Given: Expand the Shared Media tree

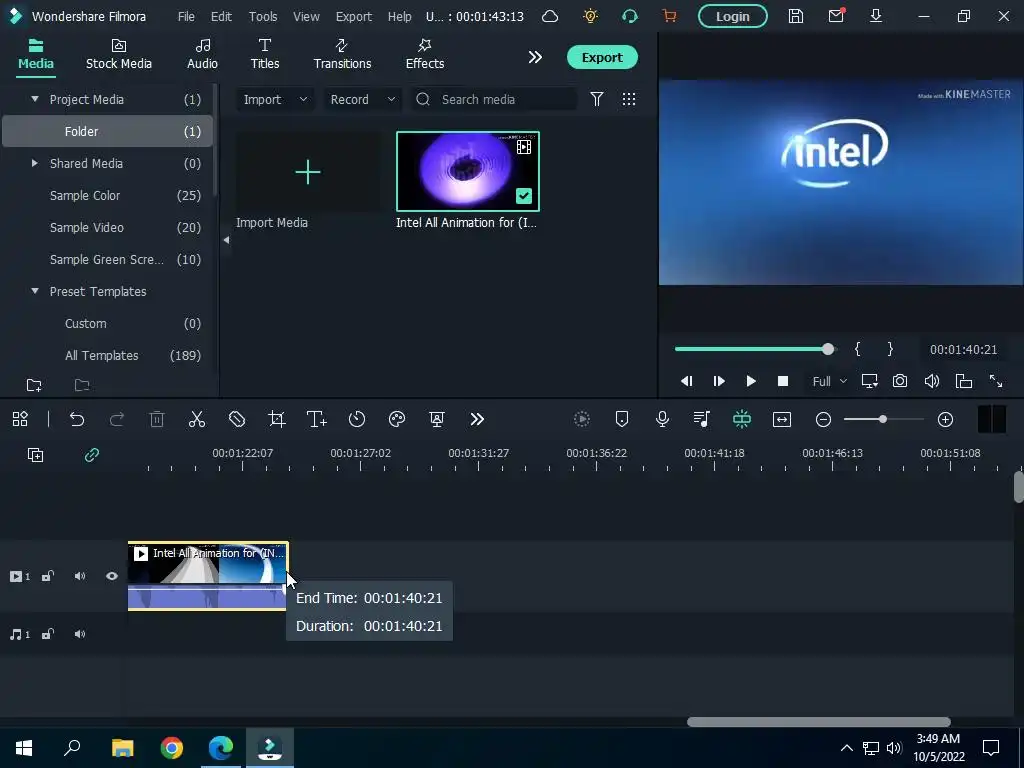Looking at the screenshot, I should [x=35, y=163].
